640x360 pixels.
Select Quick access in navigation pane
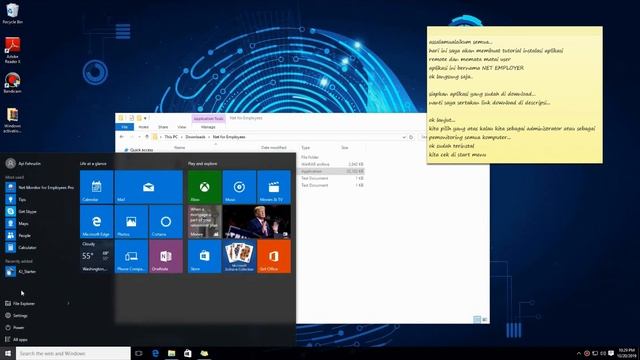click(x=138, y=150)
